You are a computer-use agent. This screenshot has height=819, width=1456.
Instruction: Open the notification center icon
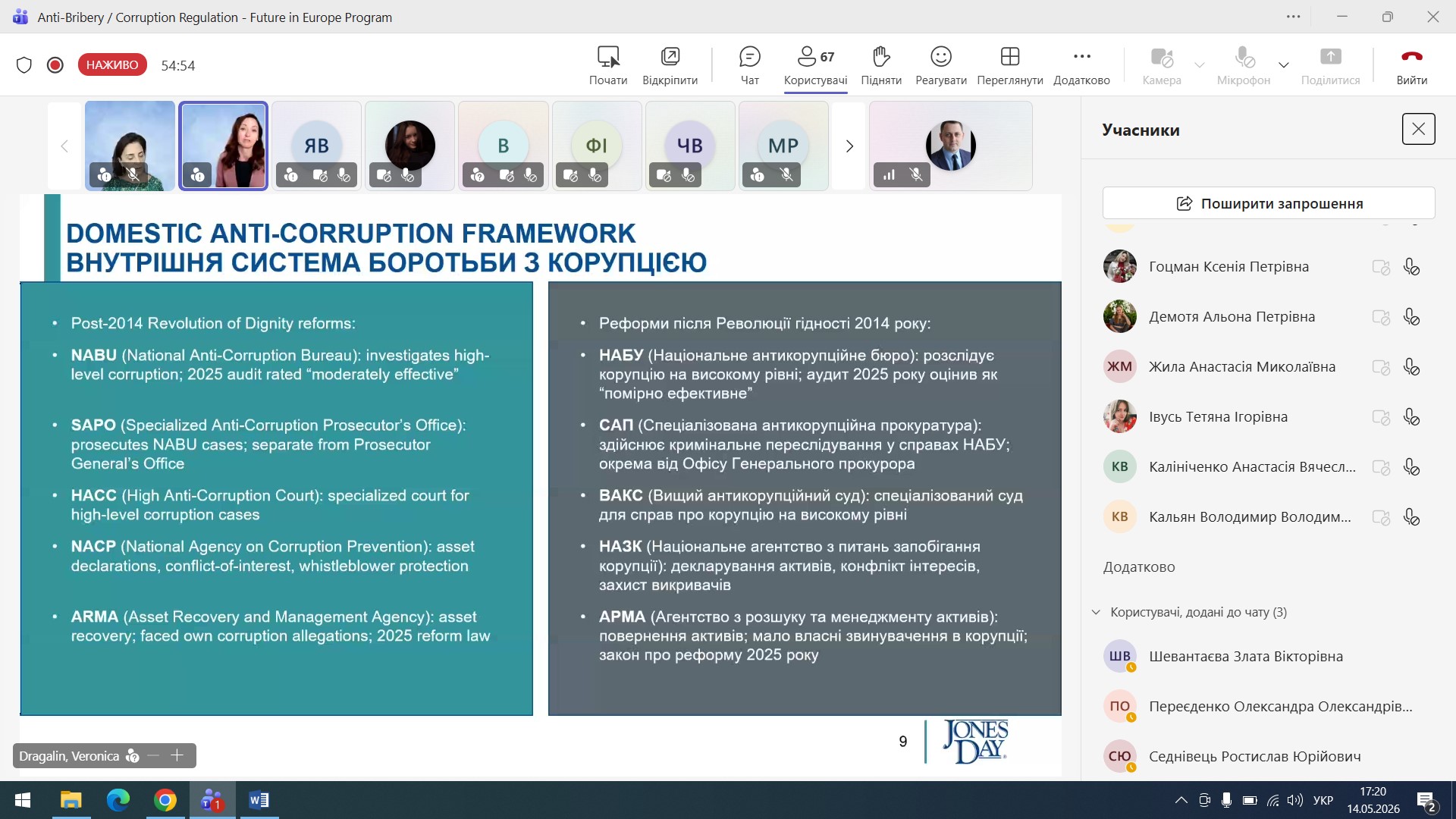1426,801
